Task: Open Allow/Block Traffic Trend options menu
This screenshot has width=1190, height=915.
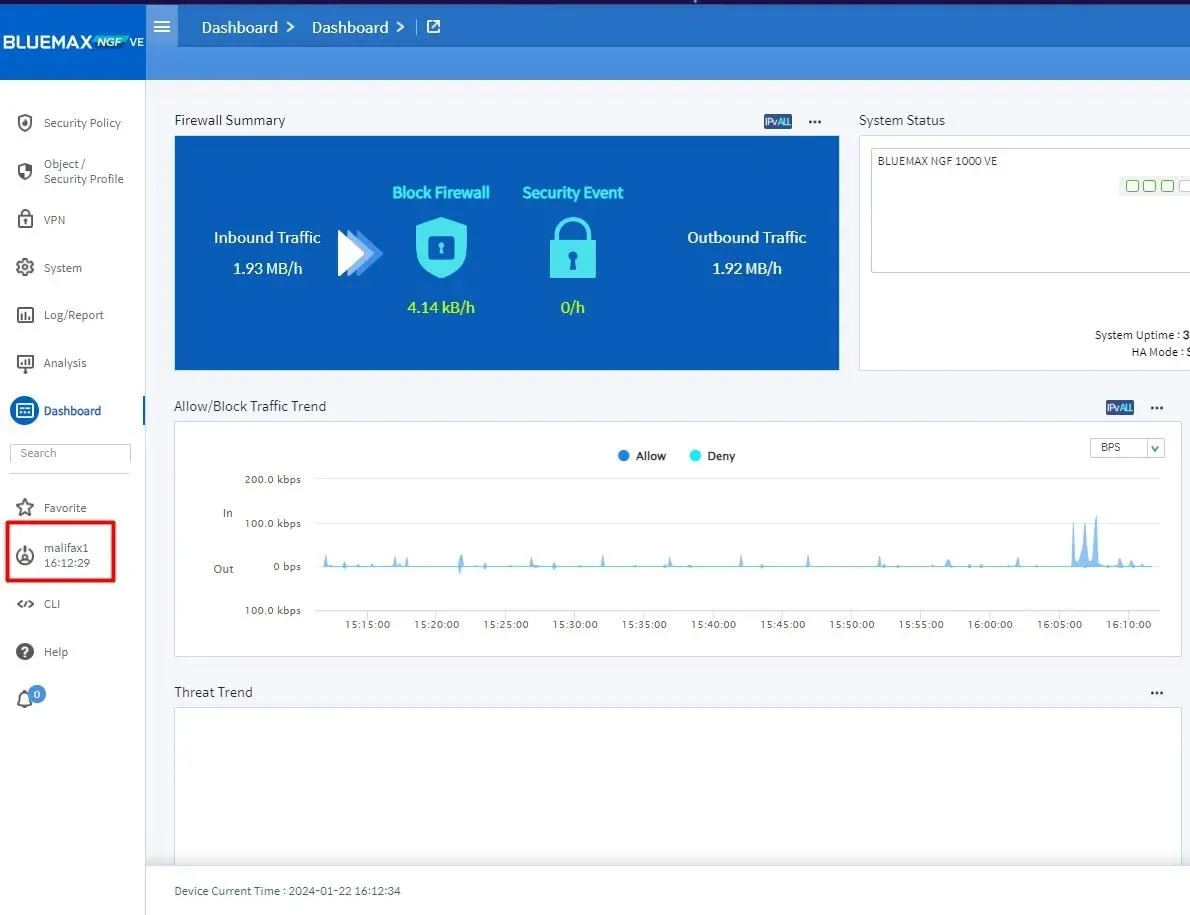Action: 1157,407
